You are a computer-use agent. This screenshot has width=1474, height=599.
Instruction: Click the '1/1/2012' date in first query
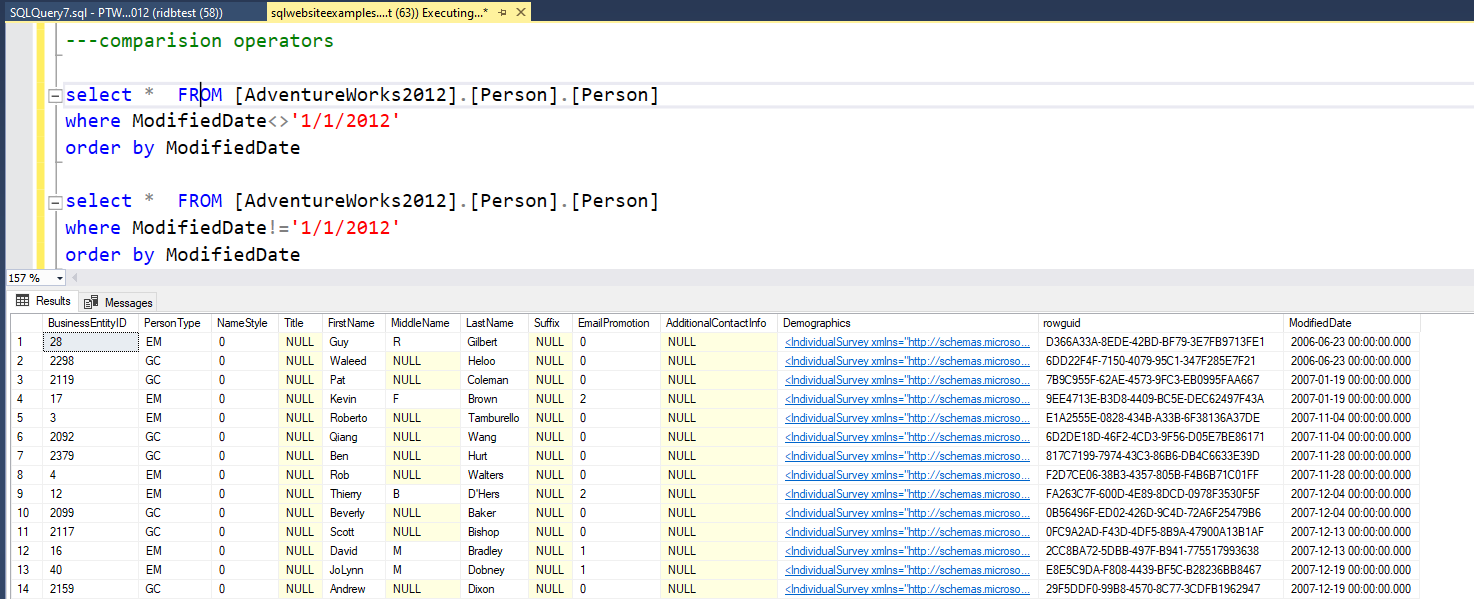pyautogui.click(x=345, y=121)
